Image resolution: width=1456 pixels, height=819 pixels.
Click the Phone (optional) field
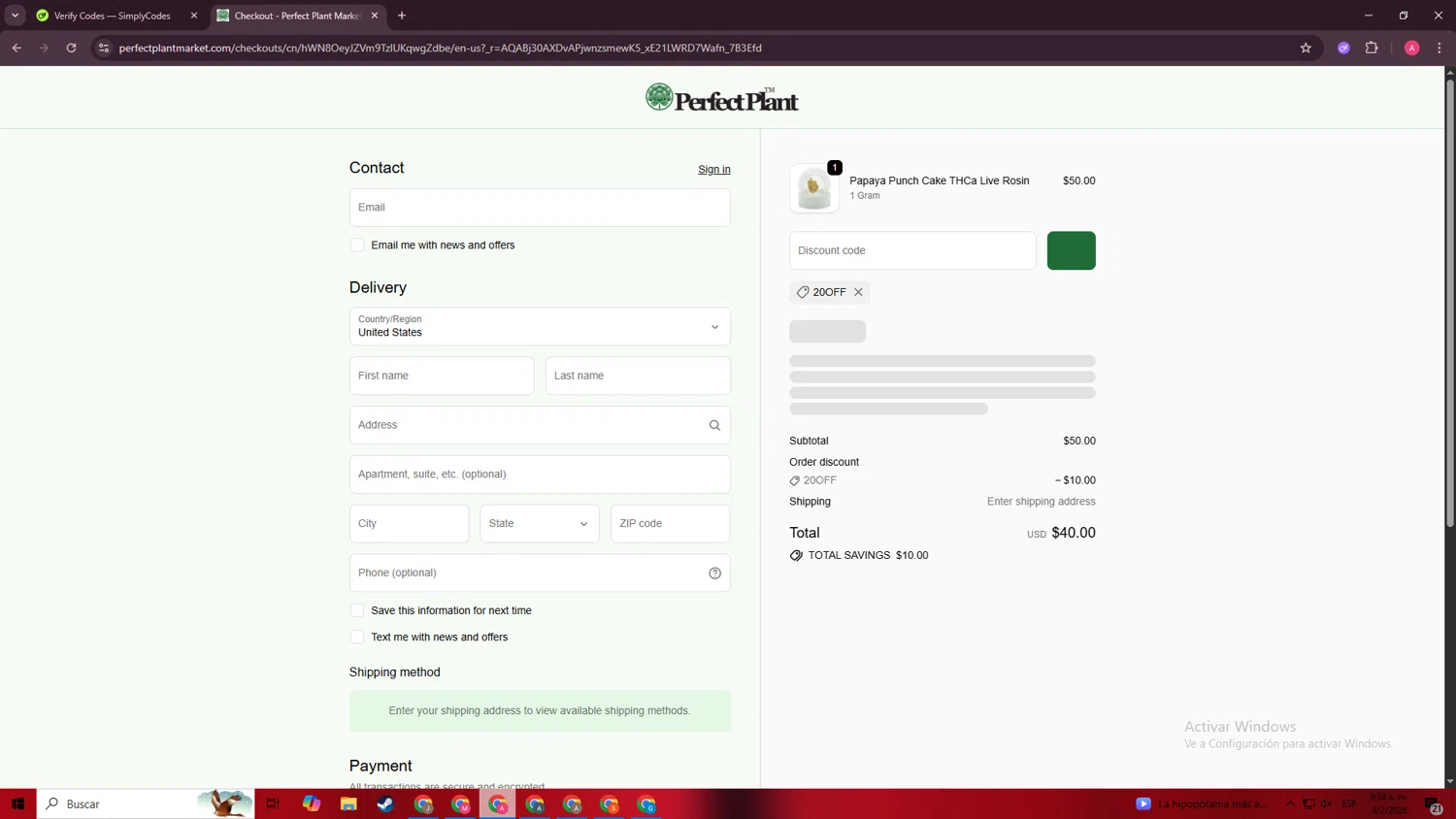point(540,573)
